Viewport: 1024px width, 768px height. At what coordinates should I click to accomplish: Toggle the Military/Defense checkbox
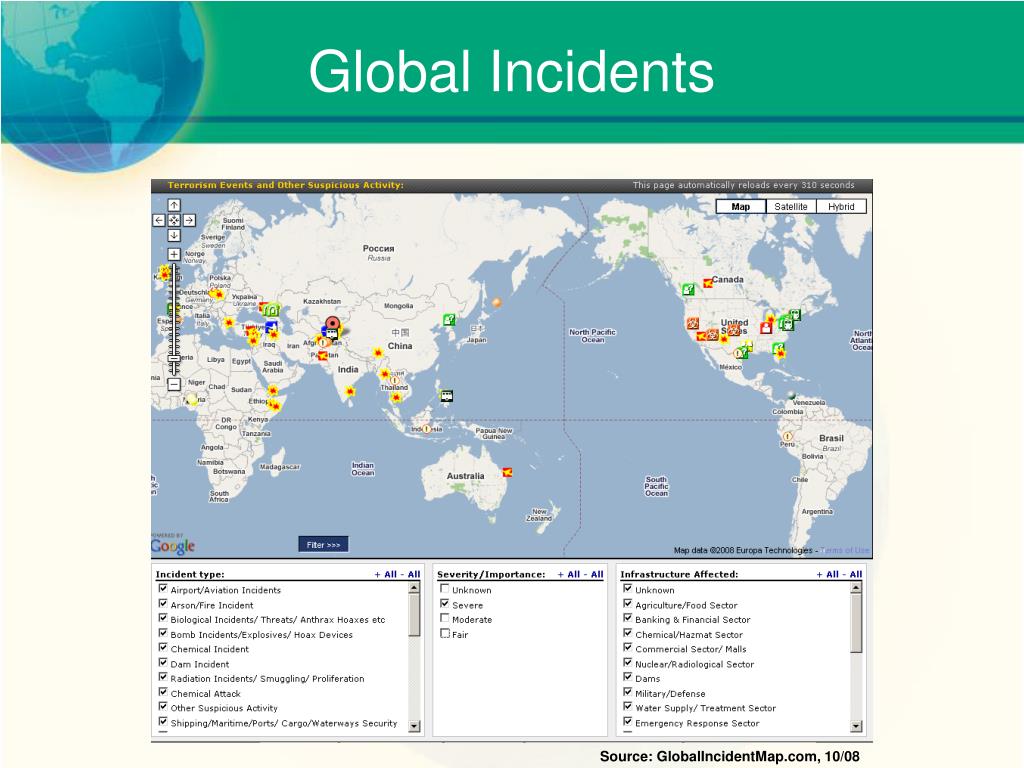tap(628, 692)
